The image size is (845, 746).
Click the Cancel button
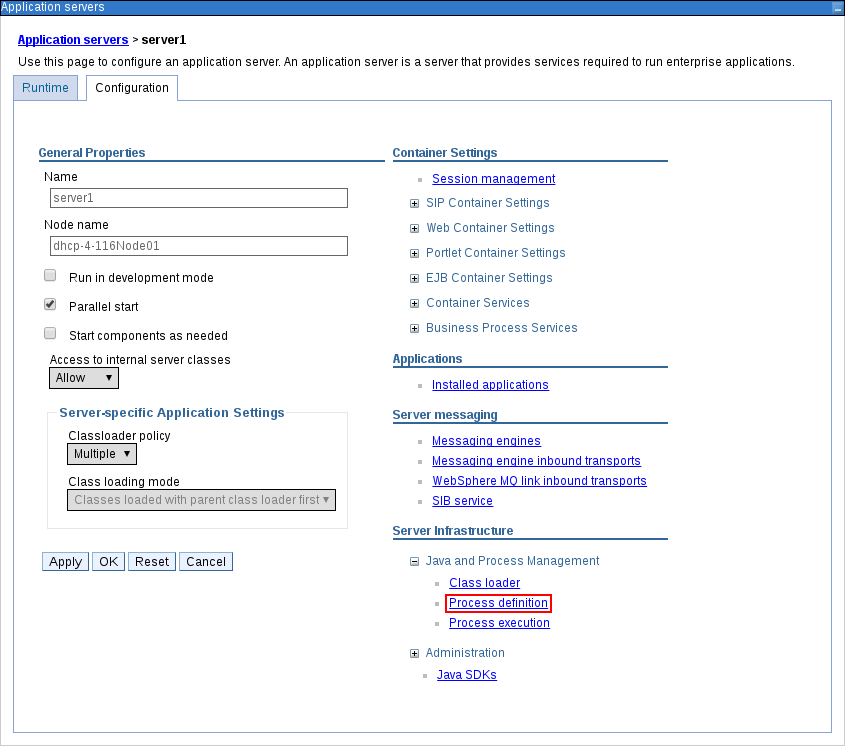[206, 562]
